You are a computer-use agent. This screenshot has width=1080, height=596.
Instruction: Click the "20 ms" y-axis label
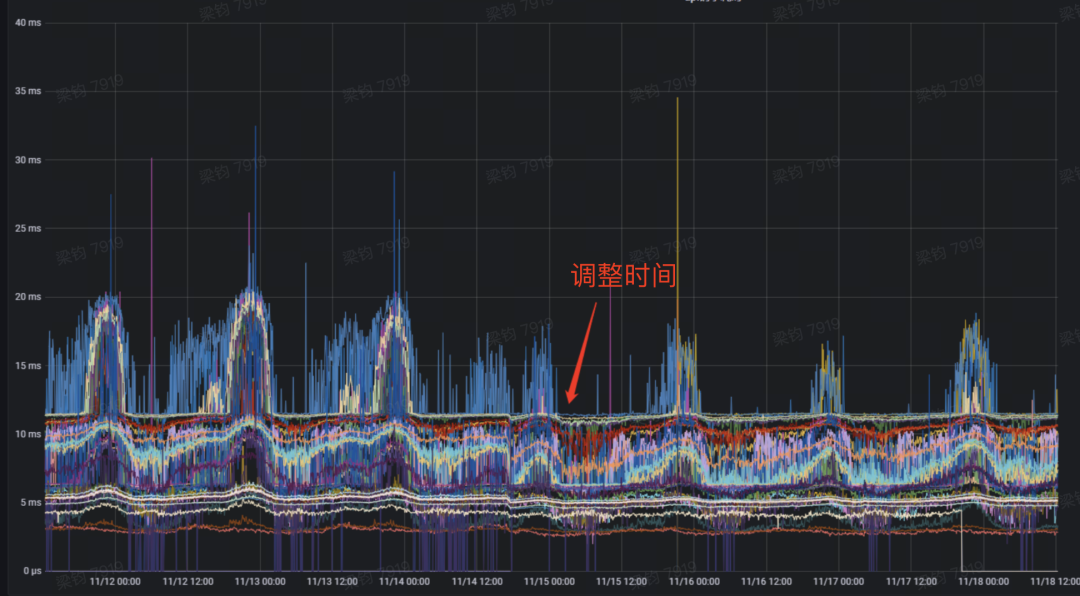click(28, 297)
